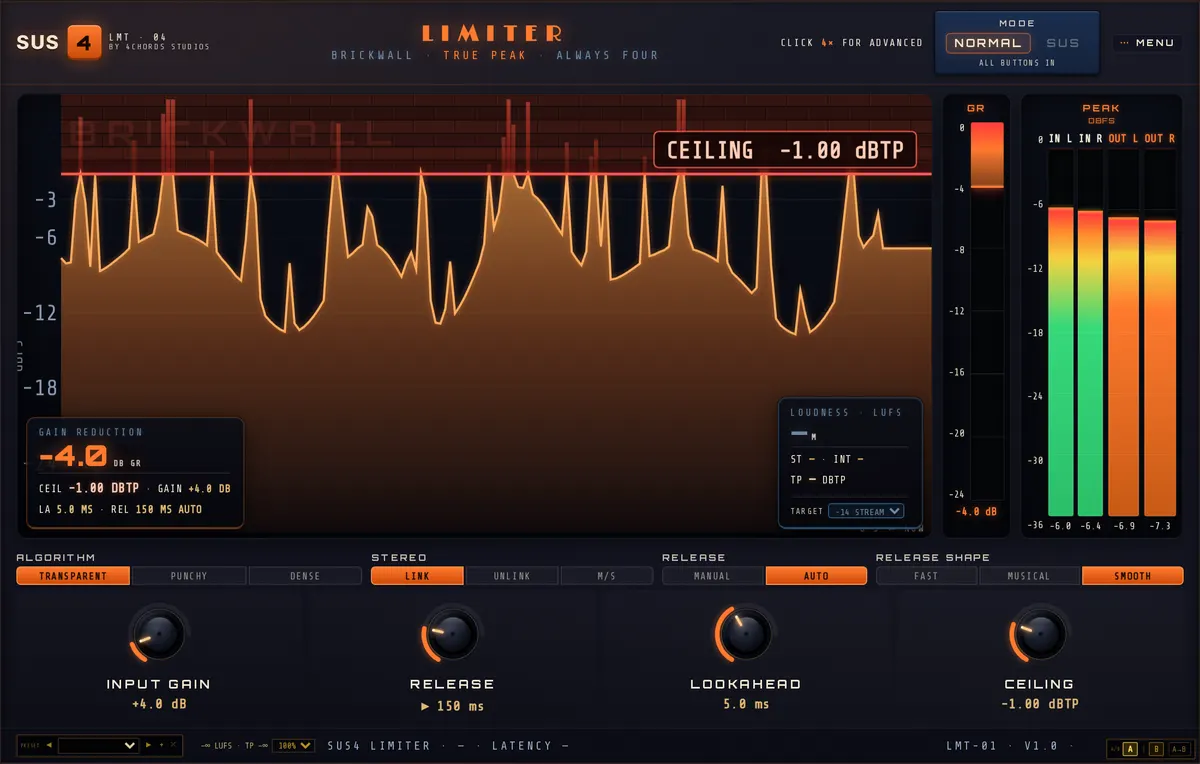Click the -4.0 gain reduction readout
The width and height of the screenshot is (1200, 764).
pyautogui.click(x=73, y=457)
